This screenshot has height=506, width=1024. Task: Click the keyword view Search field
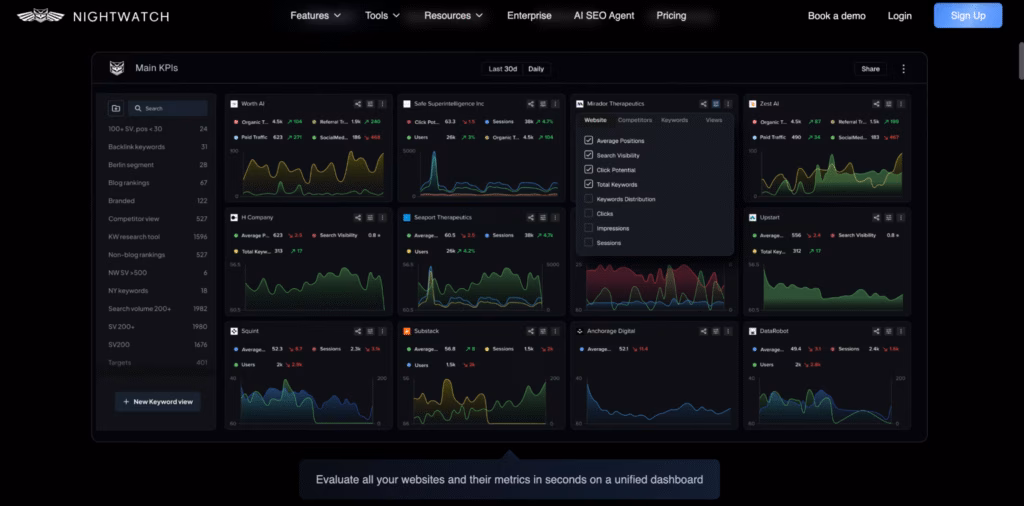click(172, 108)
